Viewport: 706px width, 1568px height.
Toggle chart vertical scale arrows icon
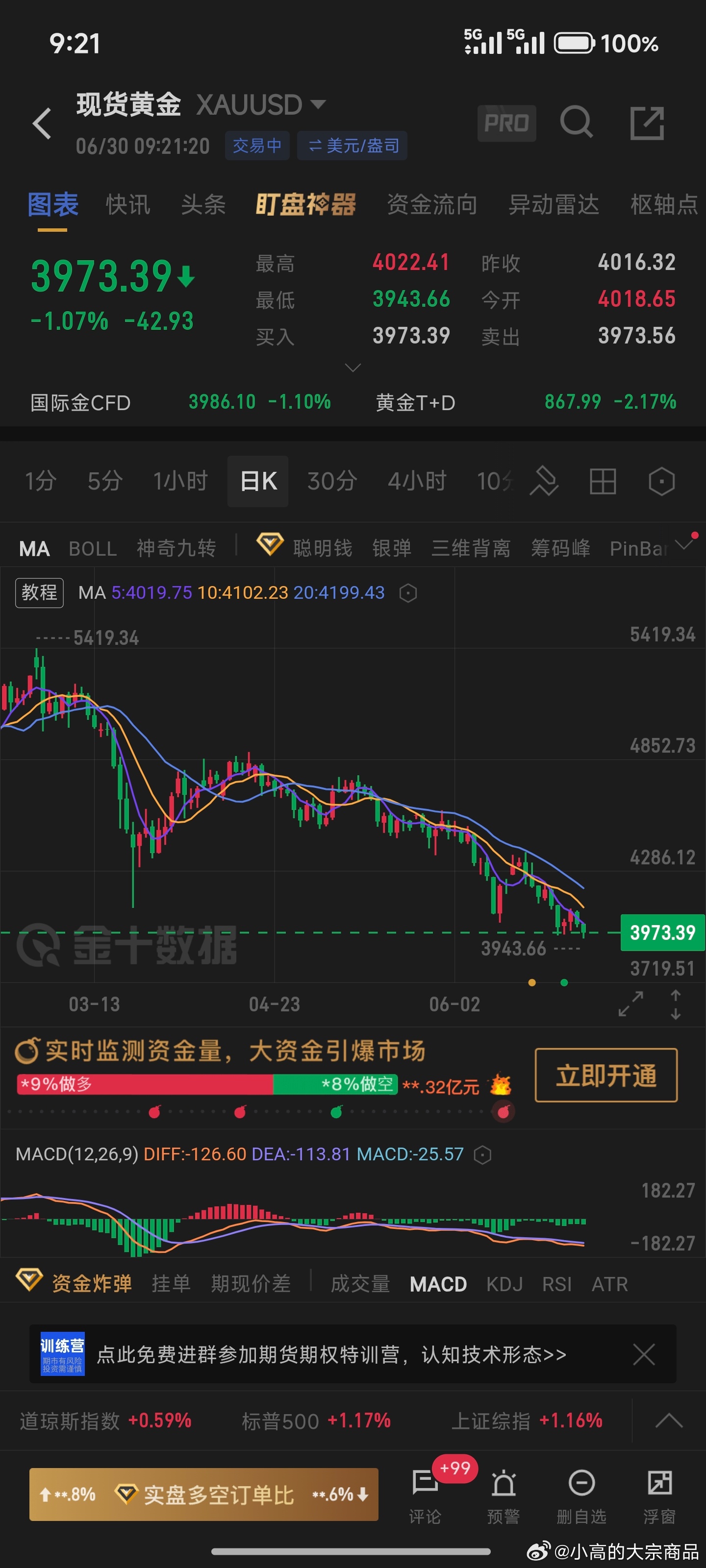pyautogui.click(x=676, y=1004)
